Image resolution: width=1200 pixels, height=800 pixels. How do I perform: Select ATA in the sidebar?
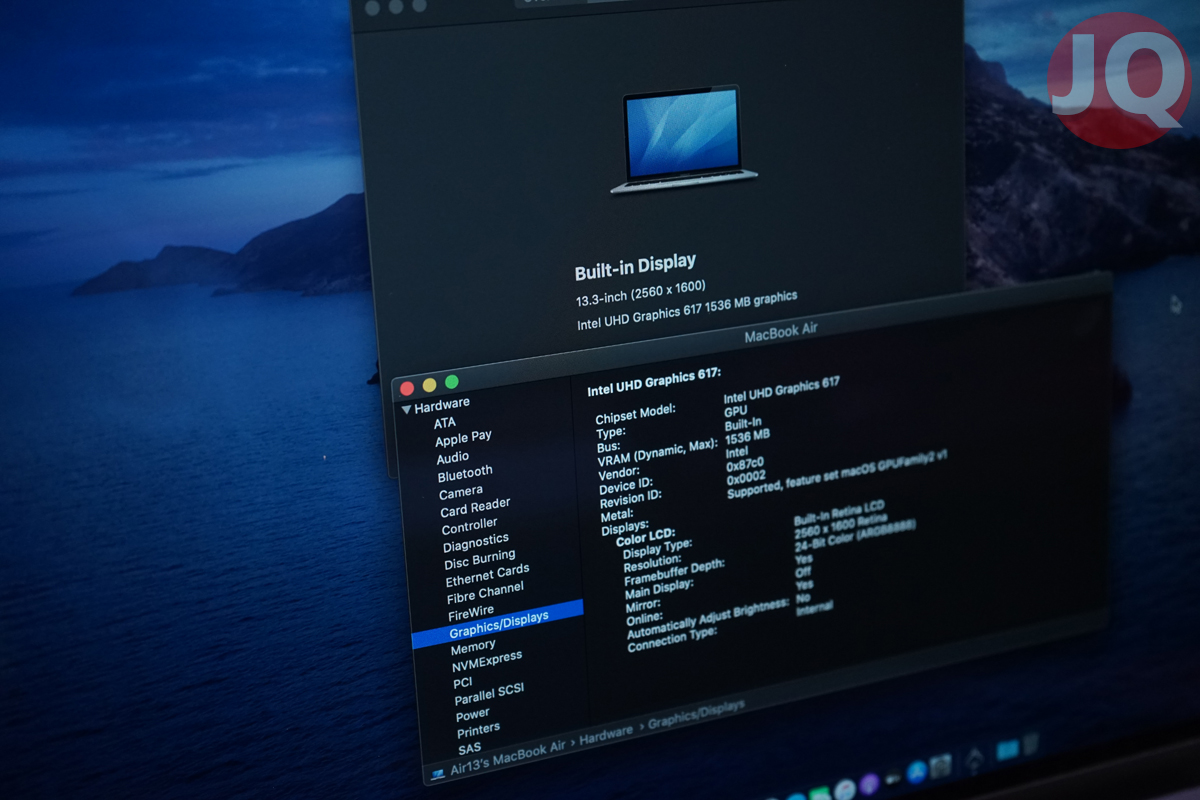[445, 423]
